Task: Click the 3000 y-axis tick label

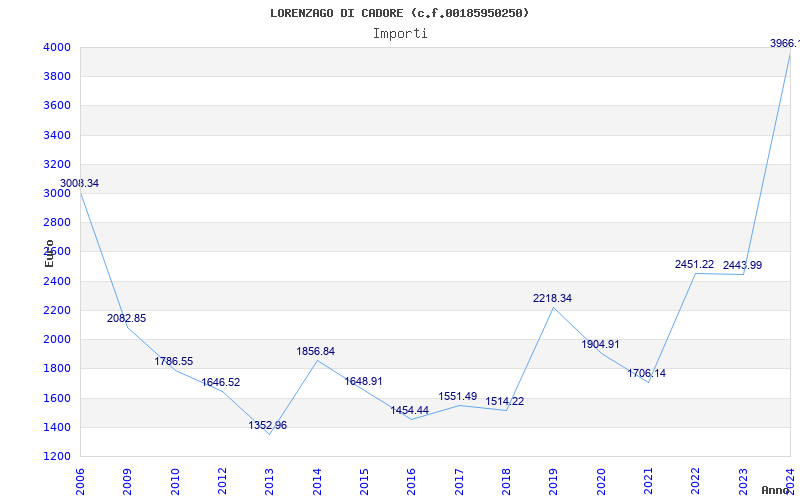Action: 57,193
